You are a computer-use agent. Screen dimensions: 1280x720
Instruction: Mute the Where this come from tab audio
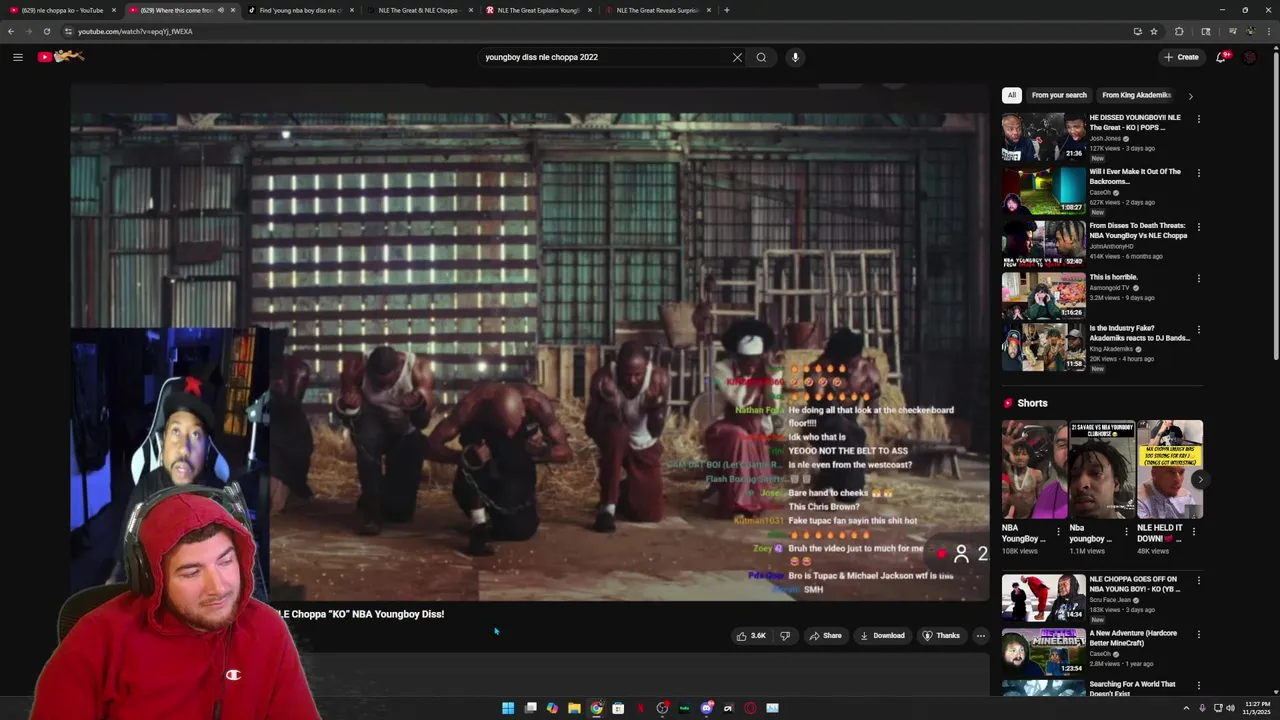(x=220, y=10)
